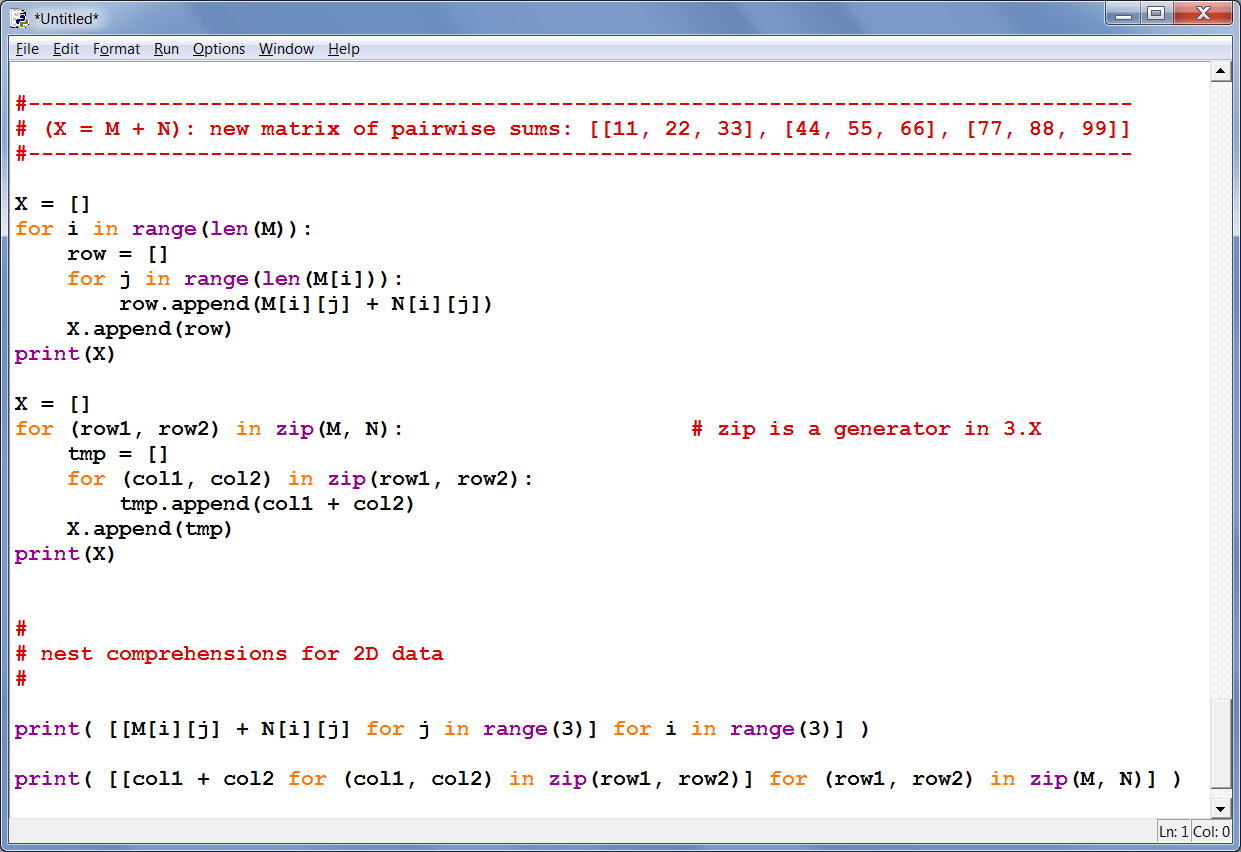
Task: Open the Window menu
Action: pos(286,49)
